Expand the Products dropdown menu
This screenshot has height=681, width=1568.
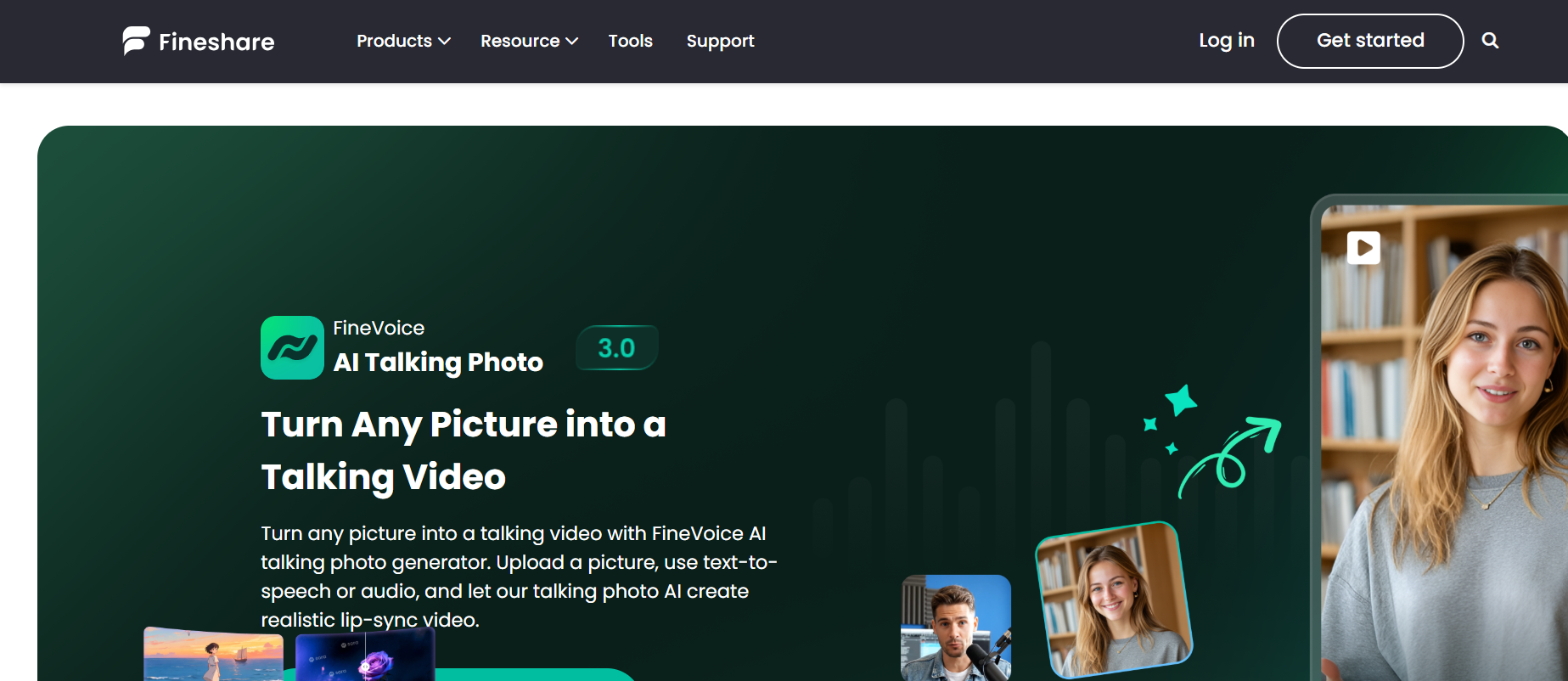(x=403, y=41)
